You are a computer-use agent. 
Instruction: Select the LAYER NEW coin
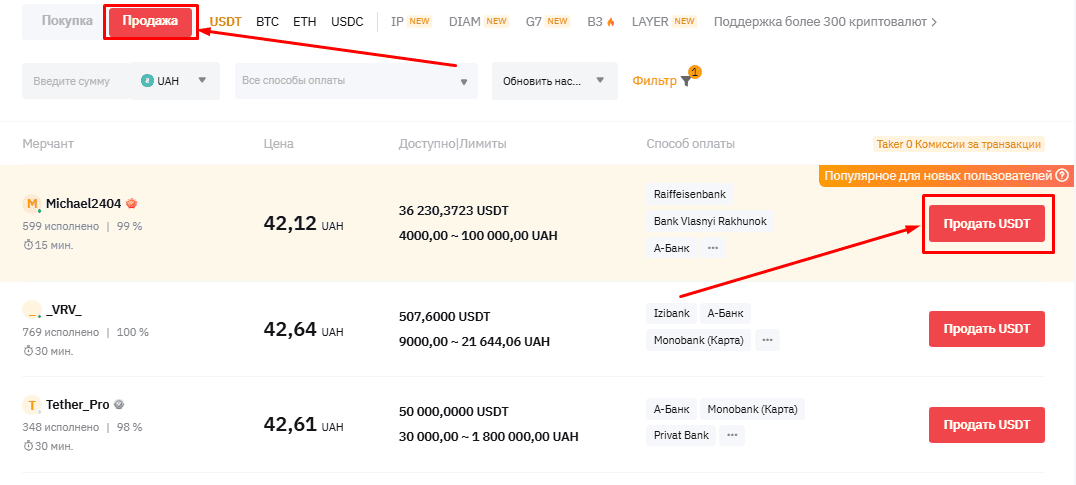pyautogui.click(x=664, y=22)
